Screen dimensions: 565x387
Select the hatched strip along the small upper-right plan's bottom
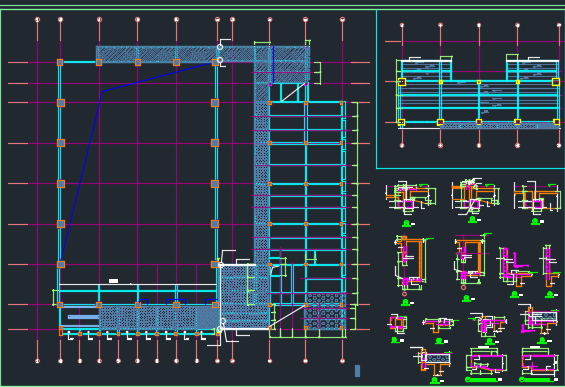click(x=500, y=126)
